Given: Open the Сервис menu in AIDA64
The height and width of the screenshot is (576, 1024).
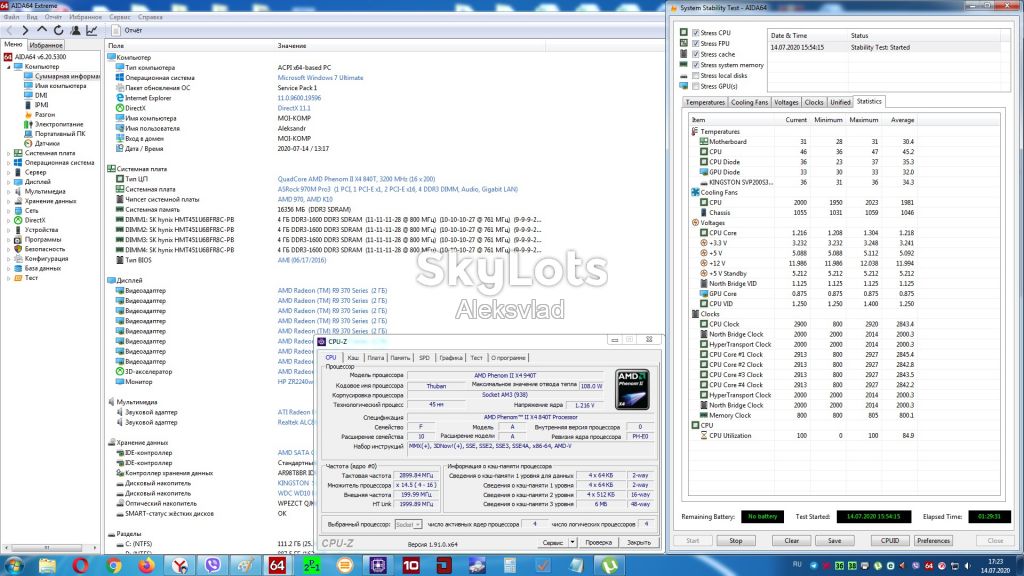Looking at the screenshot, I should pos(120,17).
